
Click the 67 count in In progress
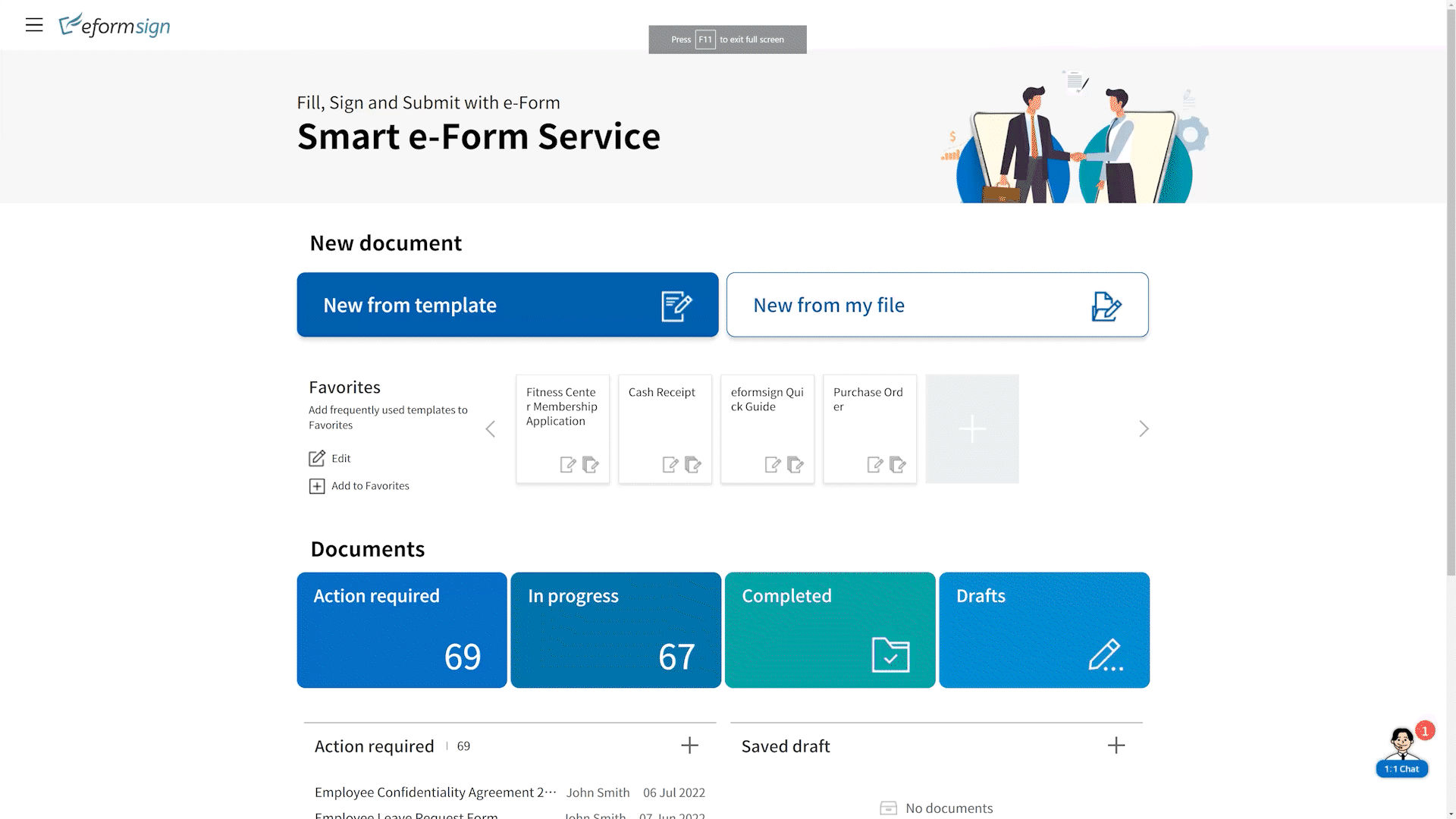pyautogui.click(x=676, y=657)
